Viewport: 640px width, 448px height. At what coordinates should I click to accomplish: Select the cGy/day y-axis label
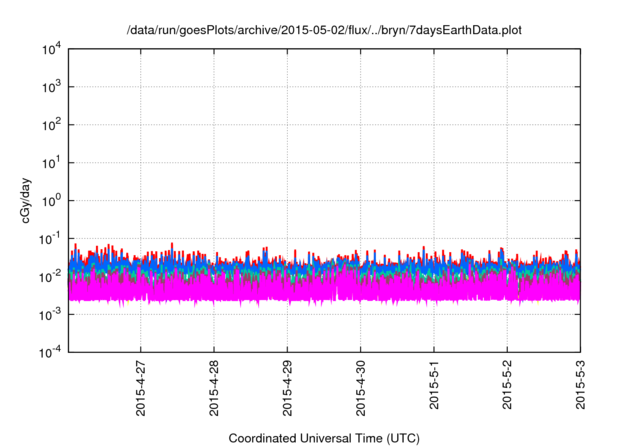25,200
